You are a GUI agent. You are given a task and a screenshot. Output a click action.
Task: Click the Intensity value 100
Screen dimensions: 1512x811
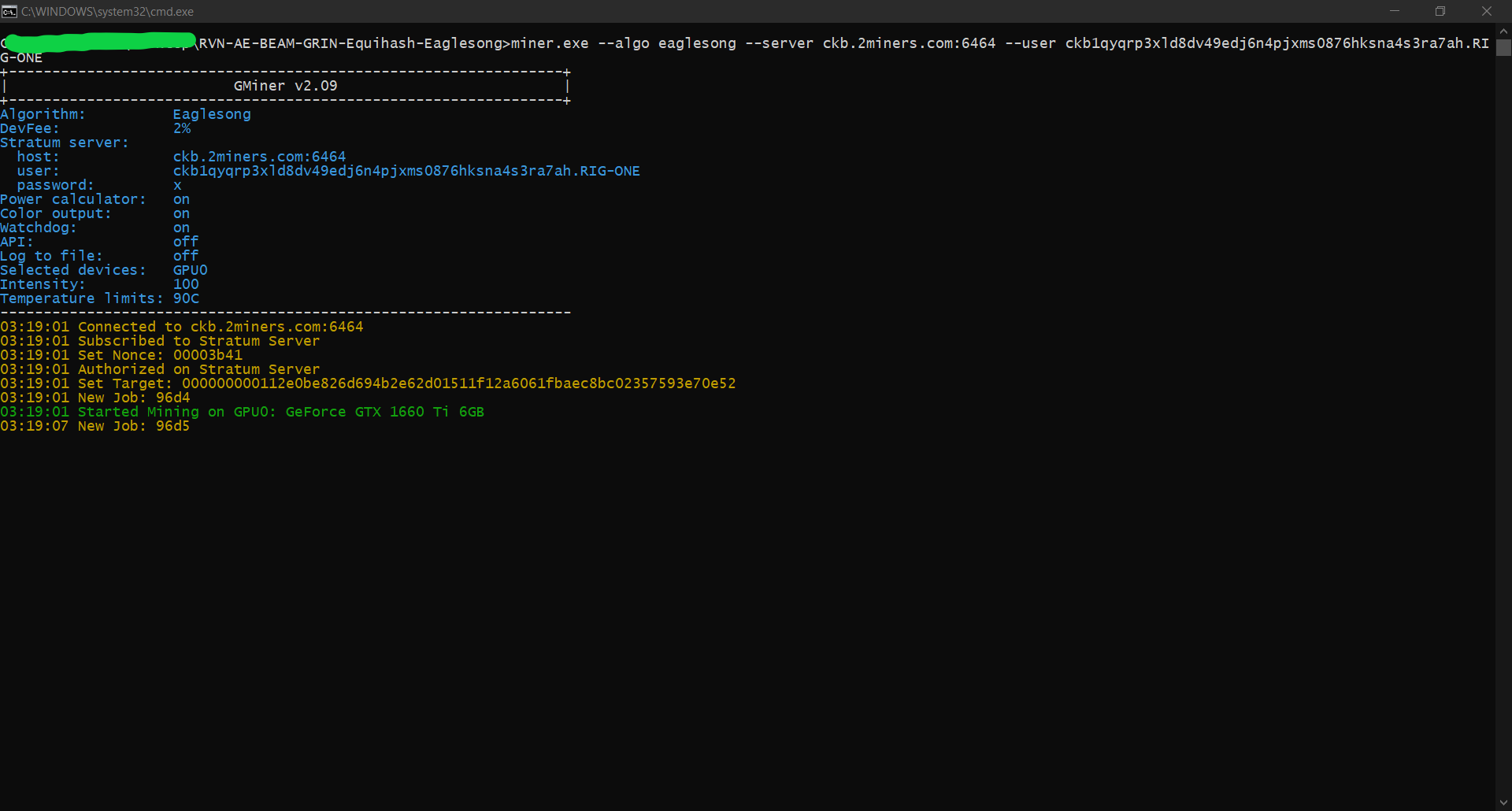[186, 284]
